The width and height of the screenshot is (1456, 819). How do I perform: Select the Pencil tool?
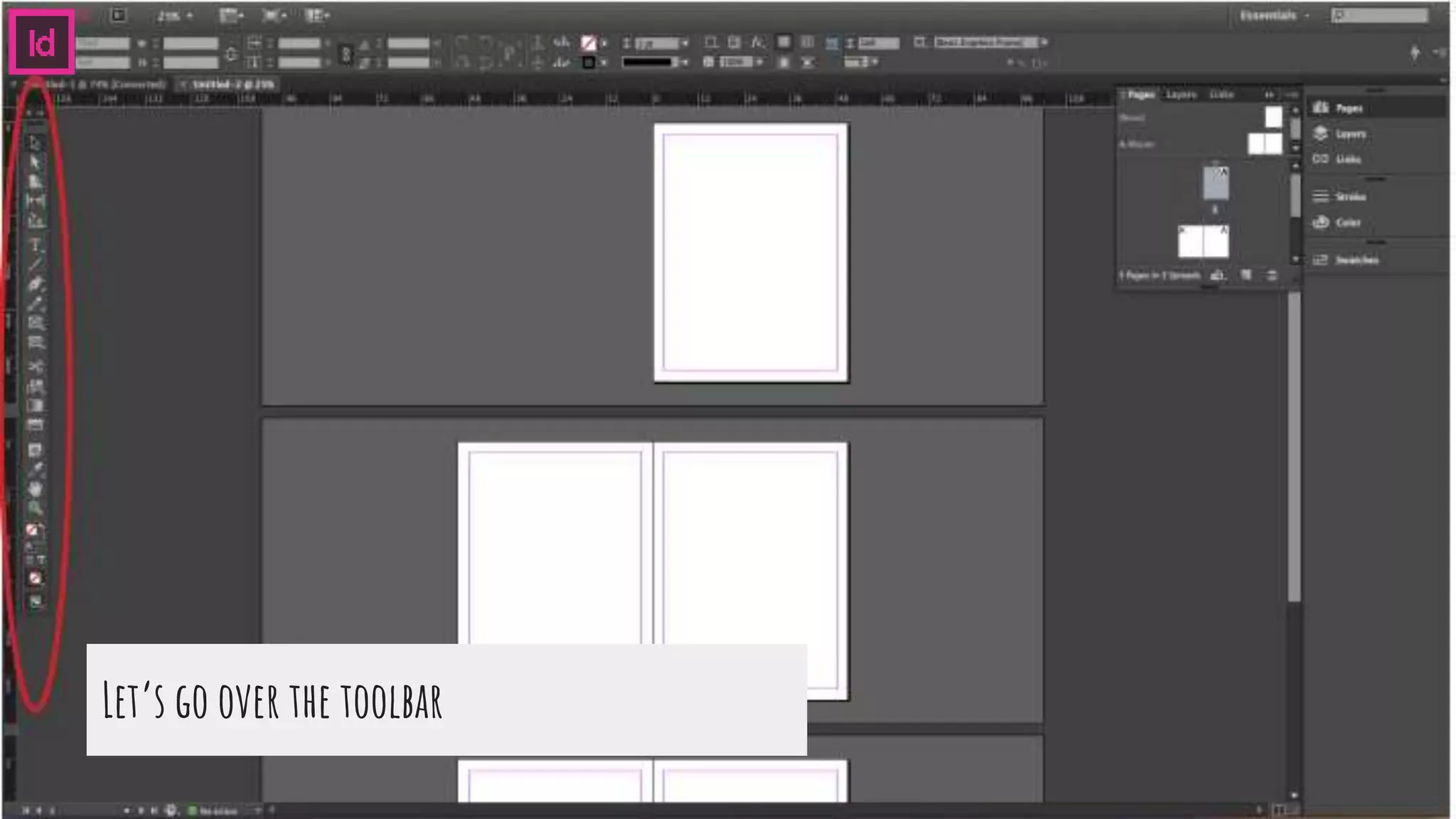(35, 304)
